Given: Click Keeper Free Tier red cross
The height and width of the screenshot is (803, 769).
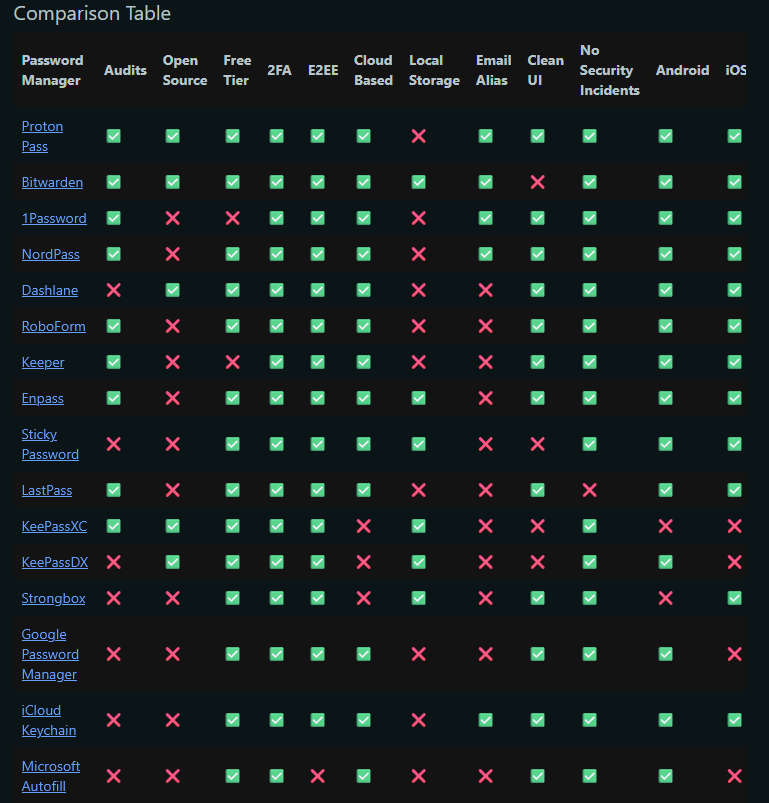Looking at the screenshot, I should [232, 362].
